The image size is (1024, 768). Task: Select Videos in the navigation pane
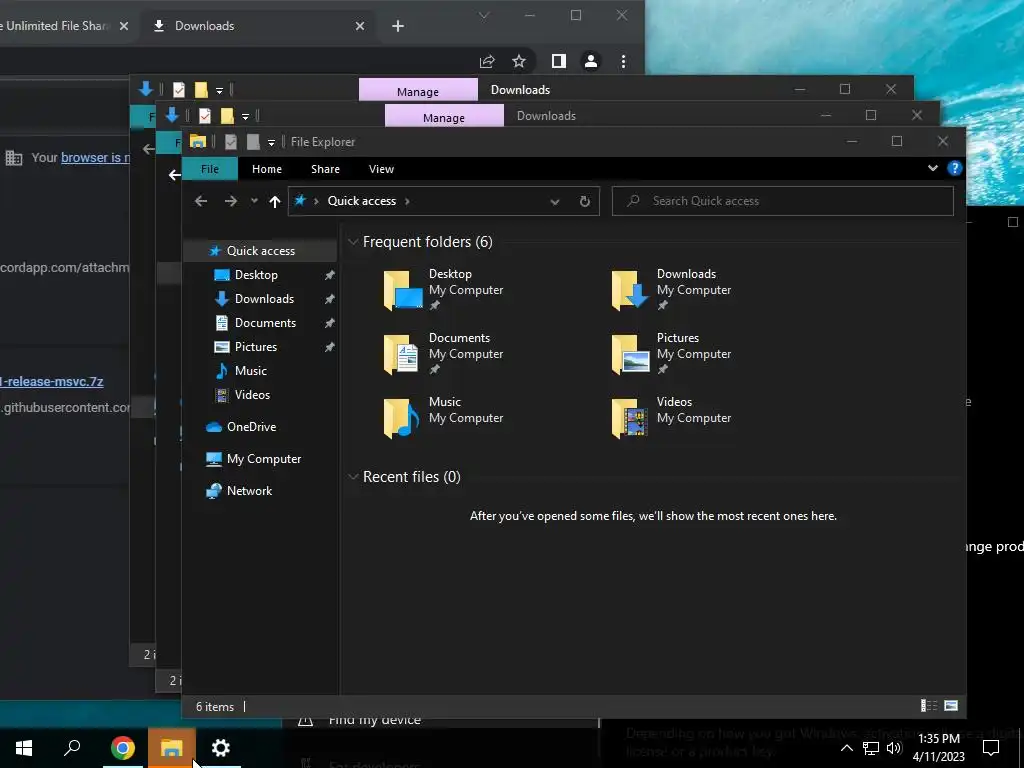click(x=251, y=394)
